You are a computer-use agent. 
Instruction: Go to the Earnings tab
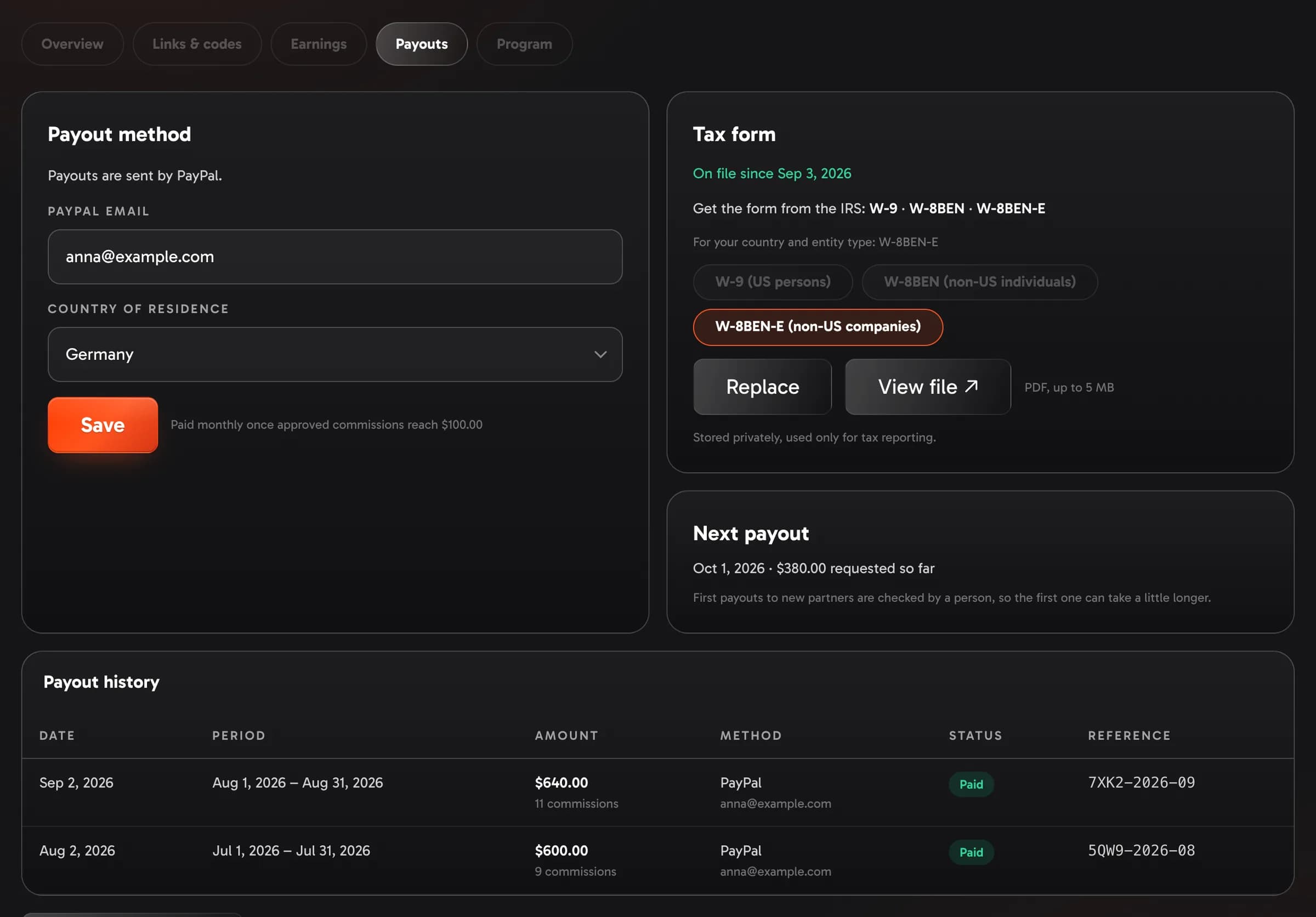[318, 44]
